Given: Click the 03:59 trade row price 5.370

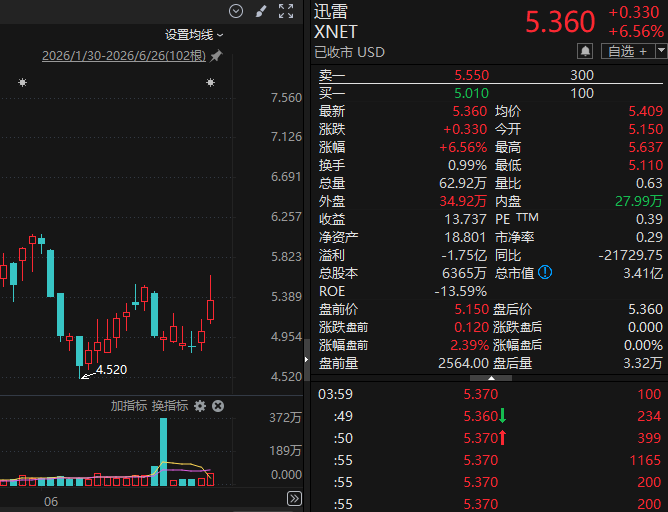Looking at the screenshot, I should (481, 394).
